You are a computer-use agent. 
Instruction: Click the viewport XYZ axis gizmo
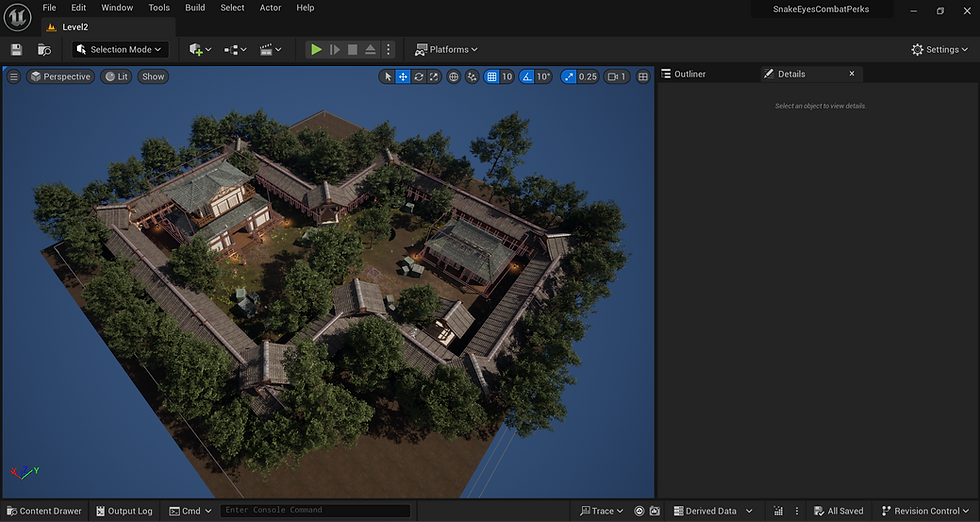24,473
